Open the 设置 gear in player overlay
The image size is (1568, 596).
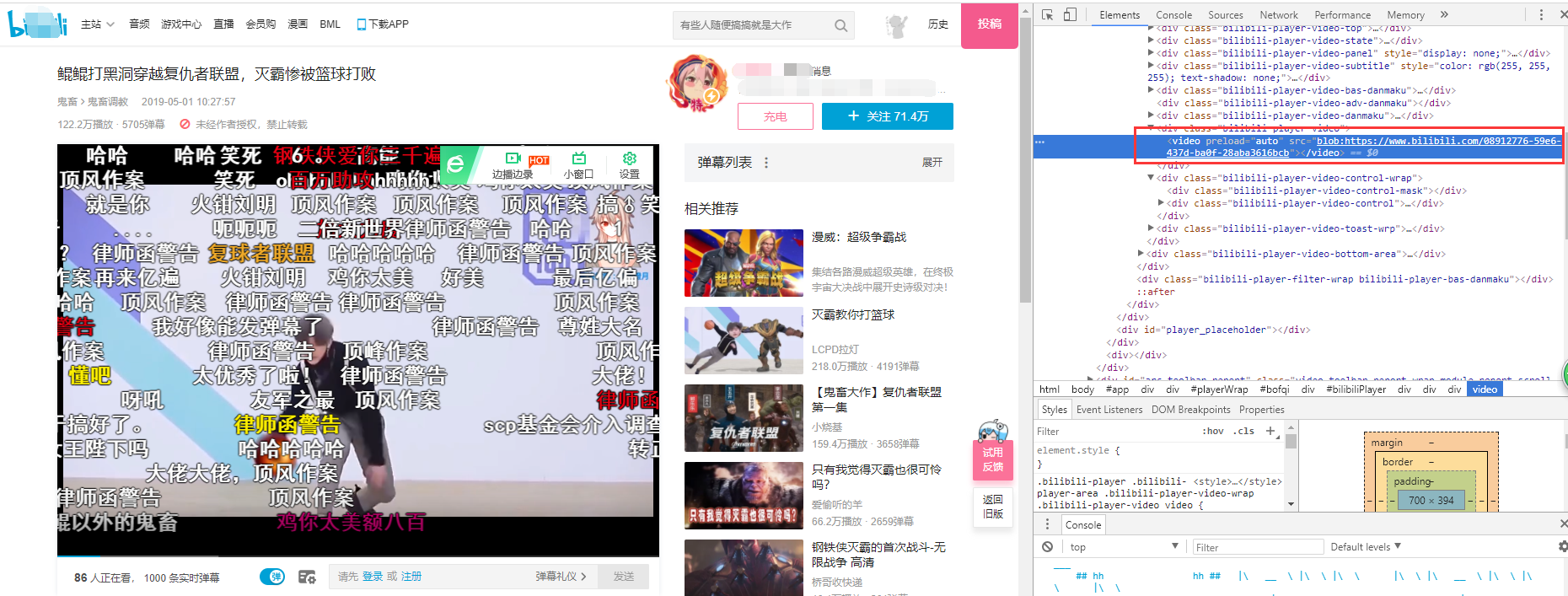(629, 158)
